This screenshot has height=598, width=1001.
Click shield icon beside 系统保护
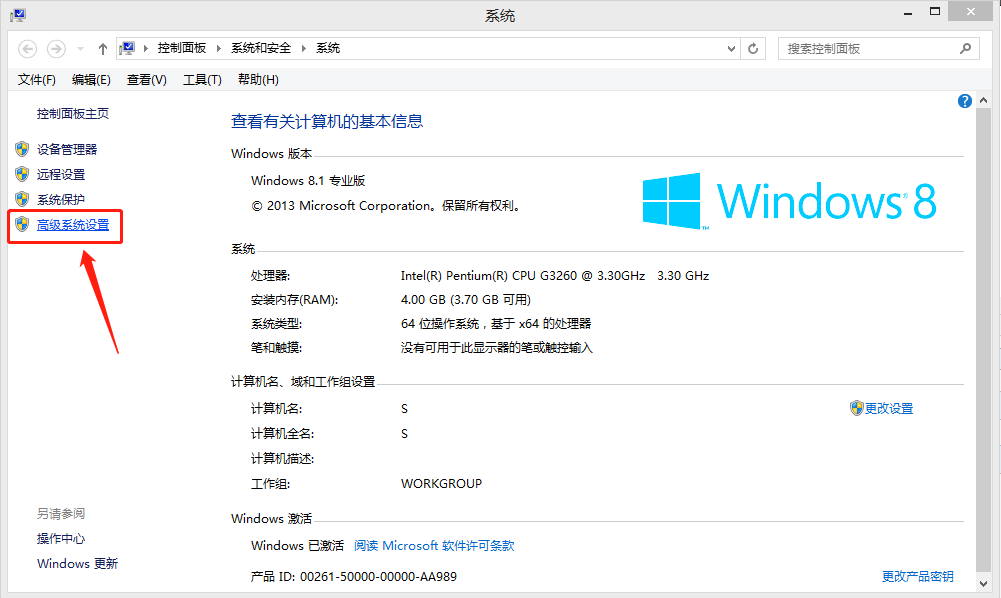pos(22,199)
